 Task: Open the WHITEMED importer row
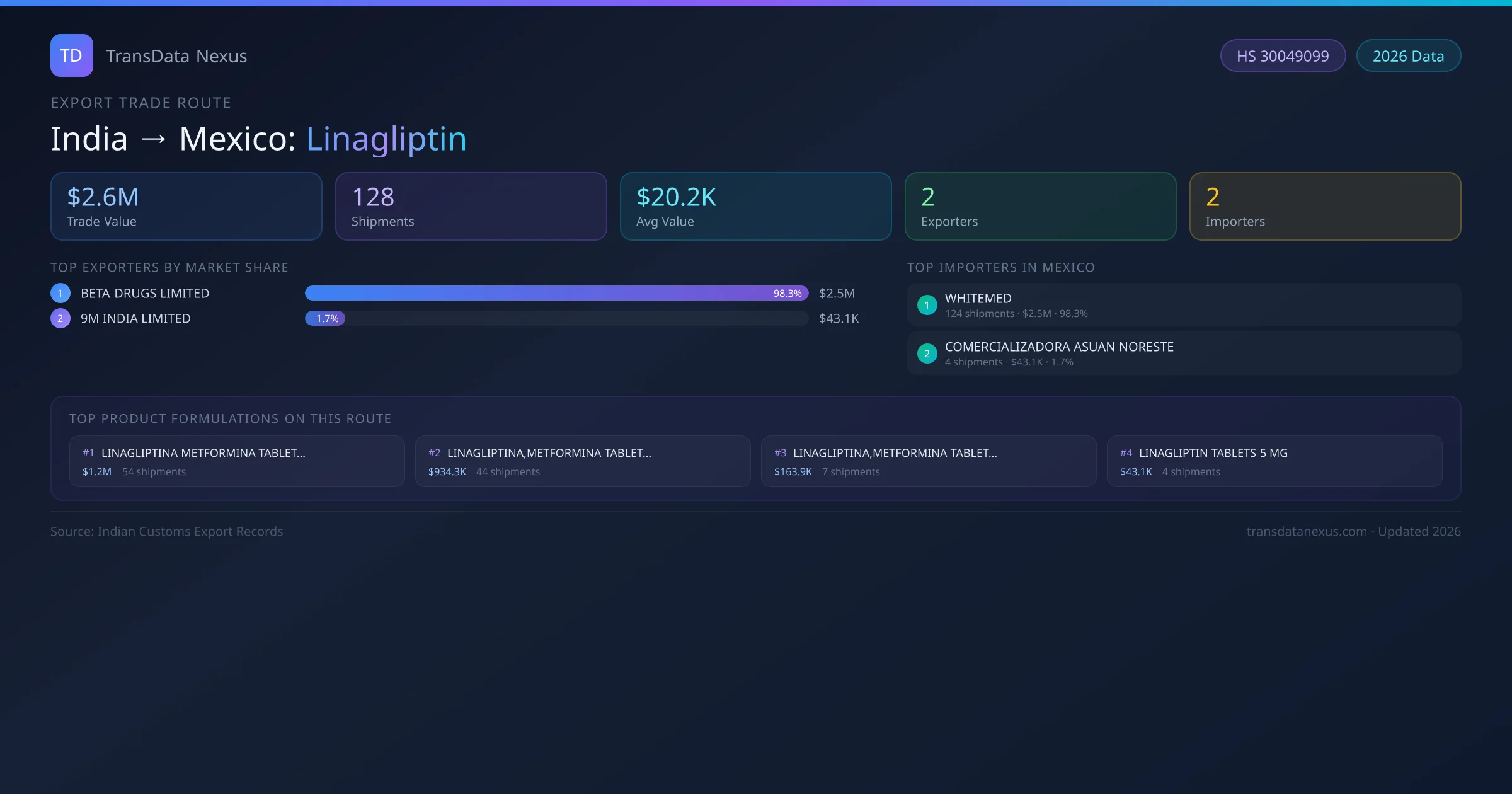click(1183, 305)
